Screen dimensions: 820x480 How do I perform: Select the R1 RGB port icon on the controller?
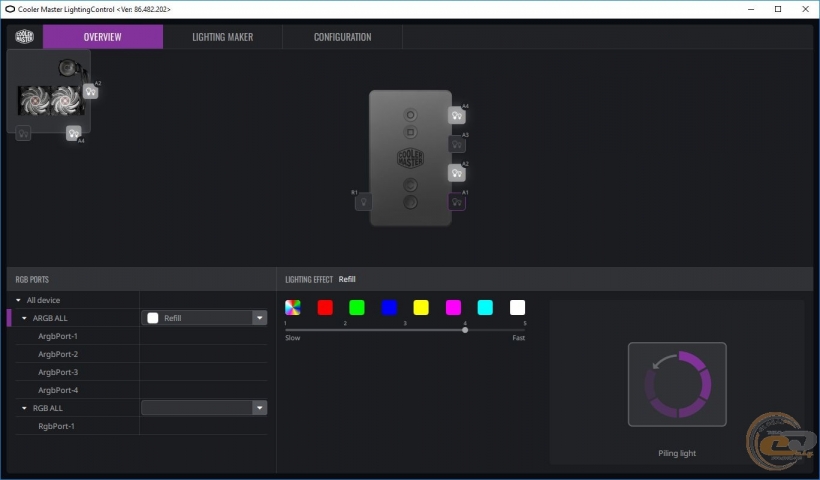pos(363,202)
